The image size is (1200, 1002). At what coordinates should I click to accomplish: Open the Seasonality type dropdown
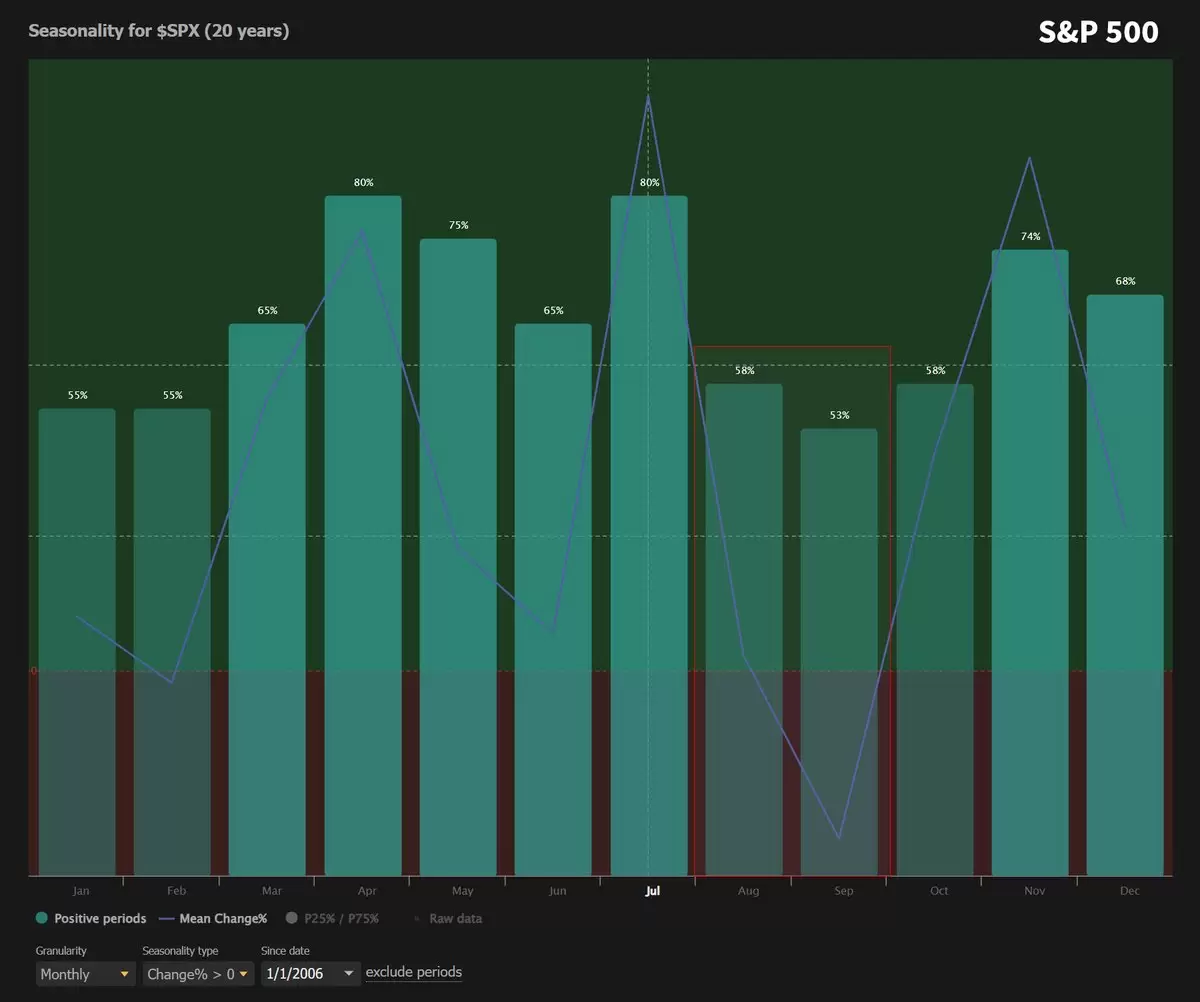pyautogui.click(x=198, y=974)
